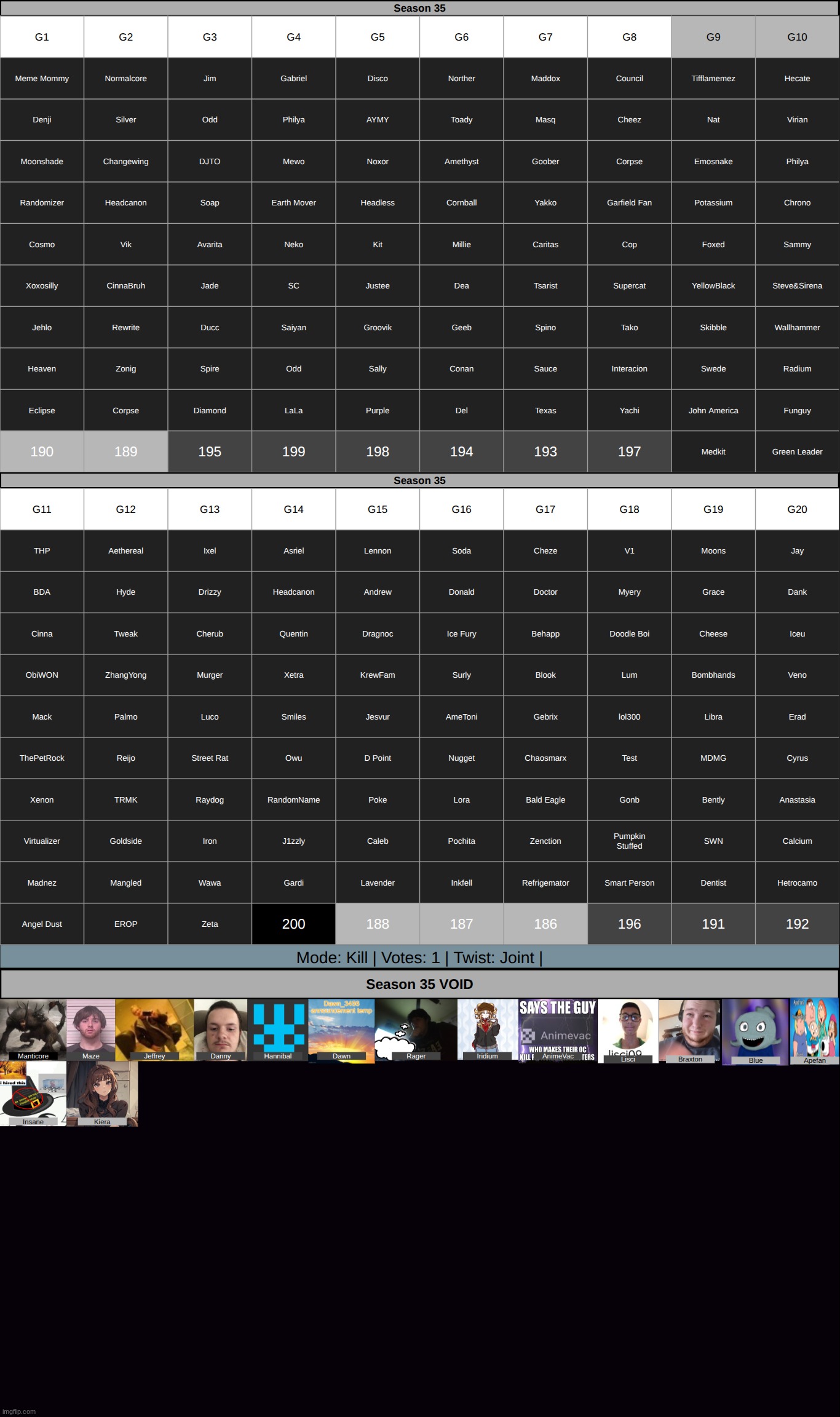
Task: Click the Apefan cartoon avatar
Action: [814, 1031]
